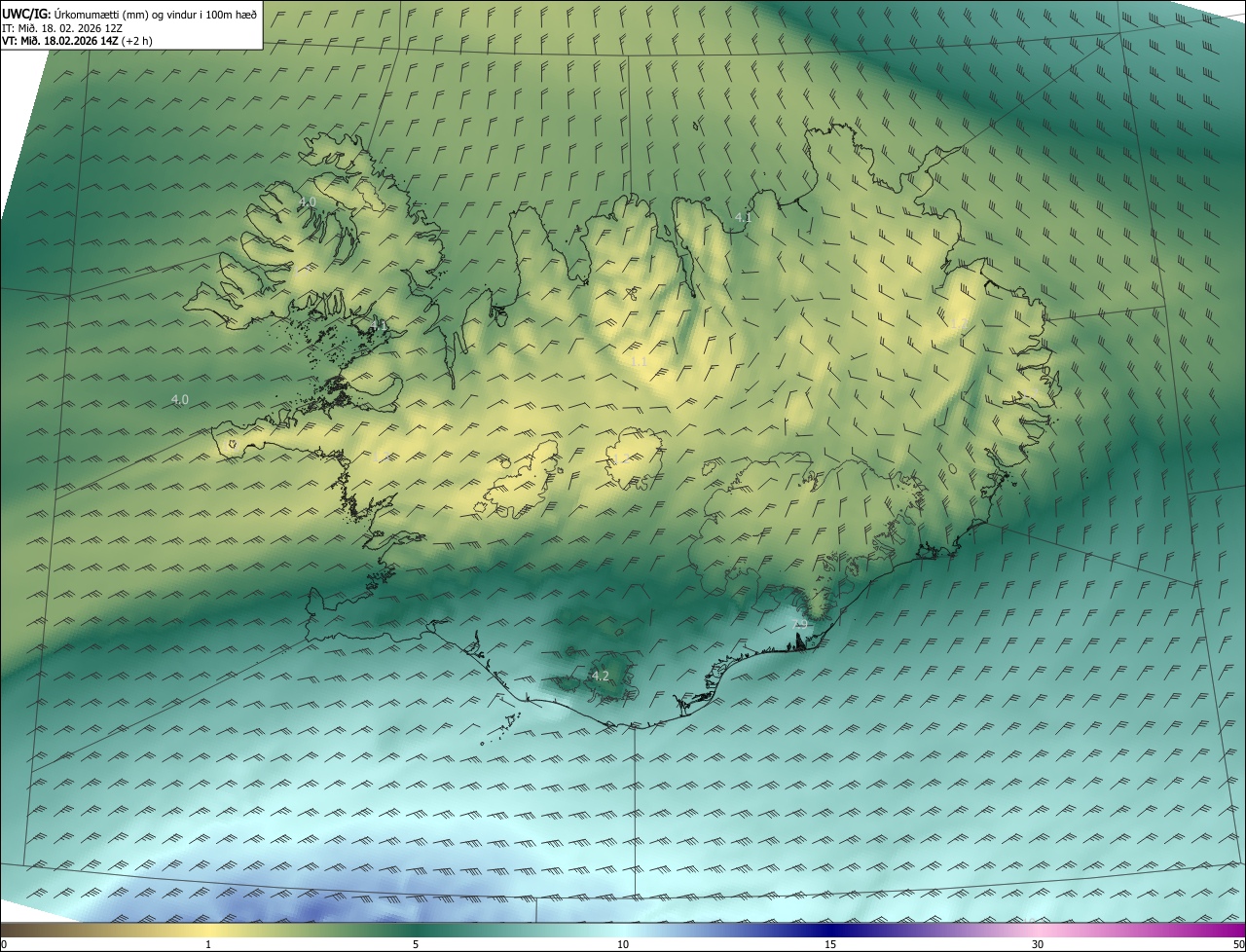Click the 4.0 value over the western sea
The height and width of the screenshot is (952, 1246).
[x=180, y=399]
